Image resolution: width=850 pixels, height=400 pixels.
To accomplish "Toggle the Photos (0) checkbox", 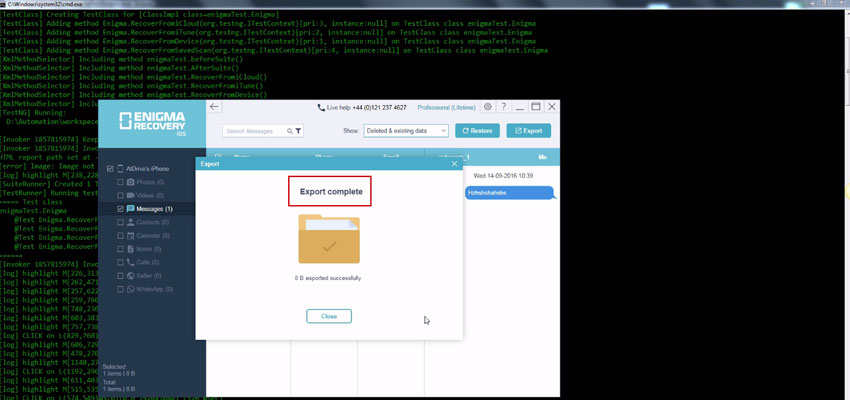I will [x=120, y=182].
